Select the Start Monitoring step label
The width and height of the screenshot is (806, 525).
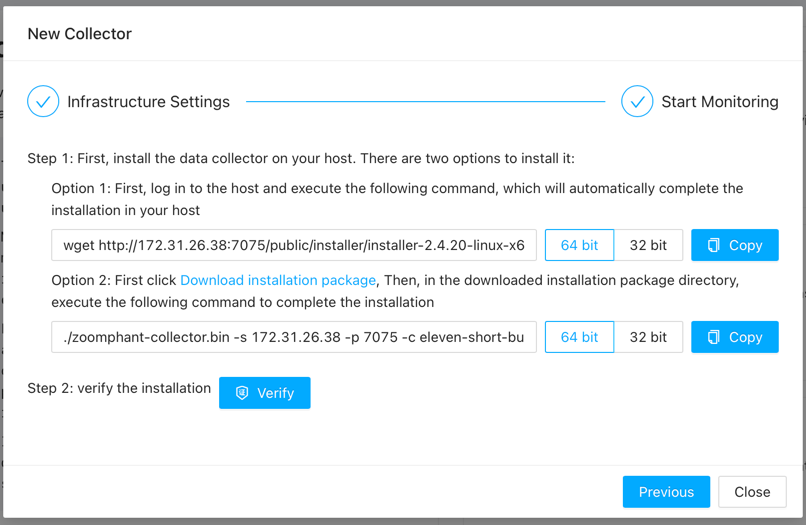point(719,102)
